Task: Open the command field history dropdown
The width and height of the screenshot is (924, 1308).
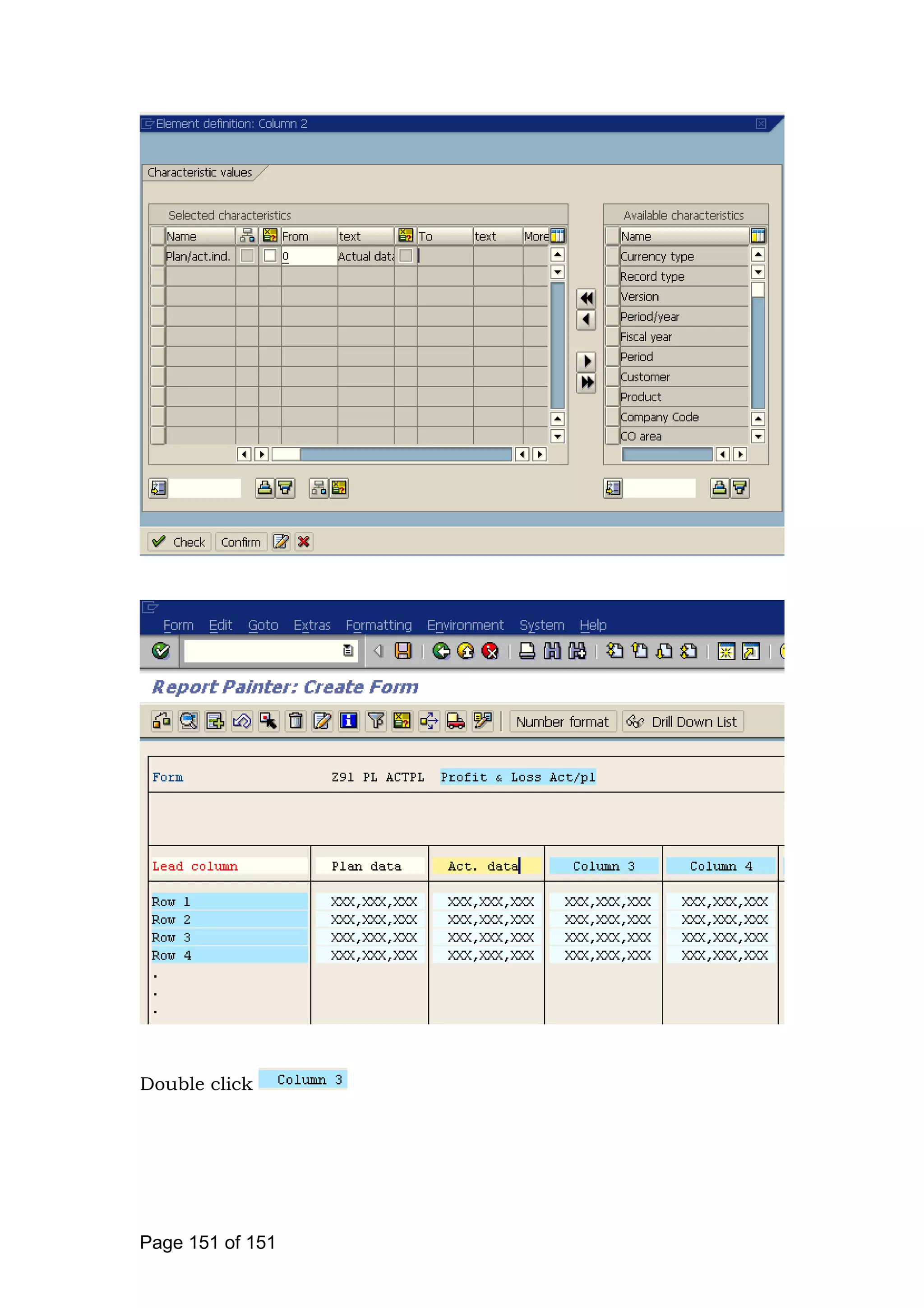Action: [348, 650]
